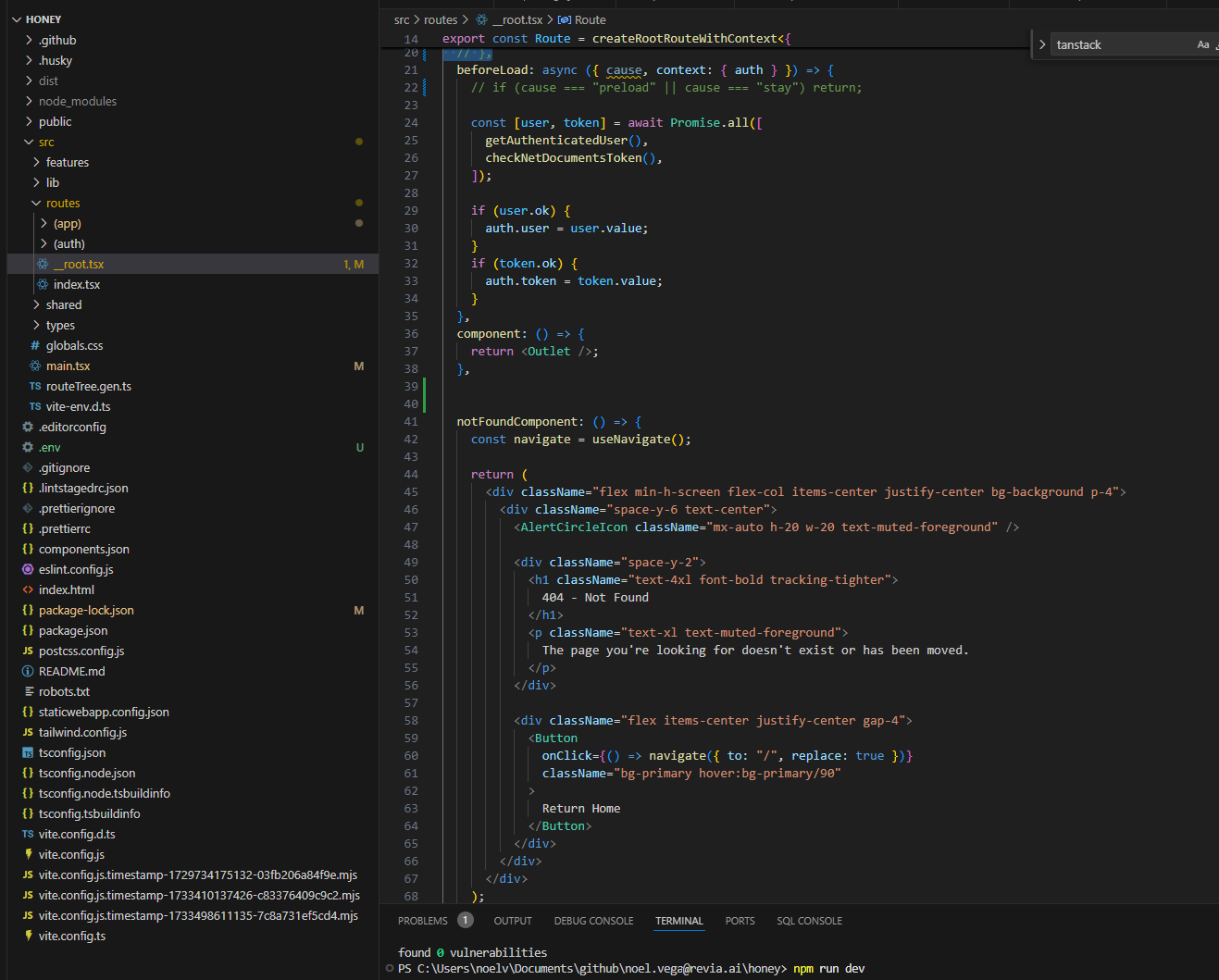Open tsconfig.tsbuildinfo file
The width and height of the screenshot is (1219, 980).
pyautogui.click(x=193, y=813)
